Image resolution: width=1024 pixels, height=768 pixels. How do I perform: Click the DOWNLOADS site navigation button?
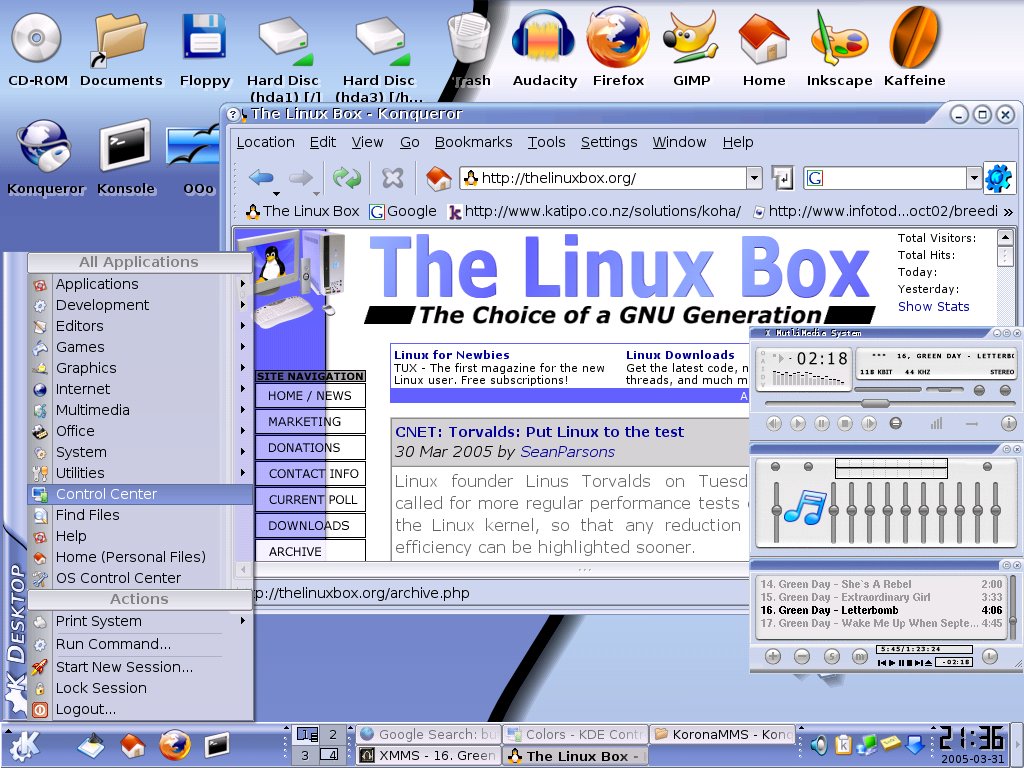(x=310, y=525)
